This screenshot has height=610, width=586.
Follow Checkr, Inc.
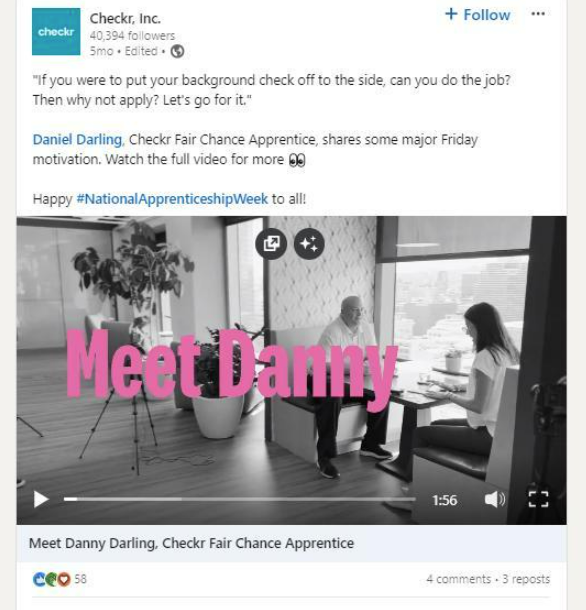click(x=477, y=15)
